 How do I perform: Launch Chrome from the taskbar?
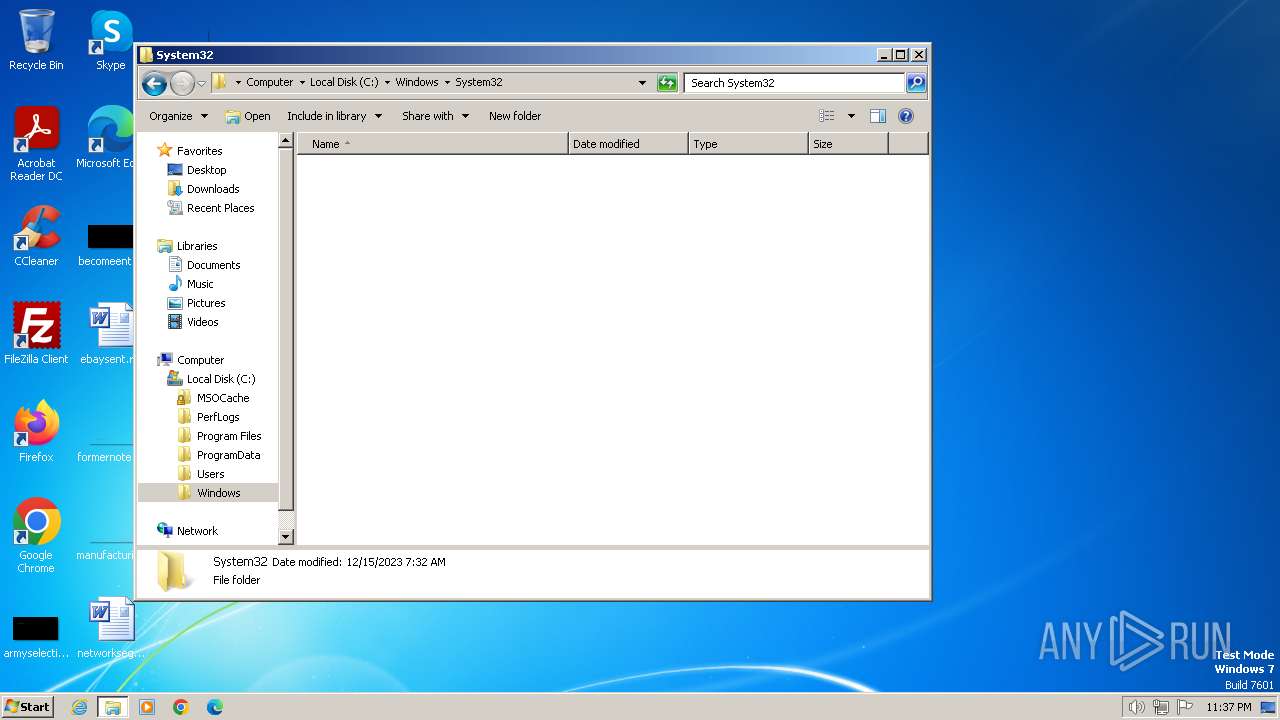coord(181,707)
